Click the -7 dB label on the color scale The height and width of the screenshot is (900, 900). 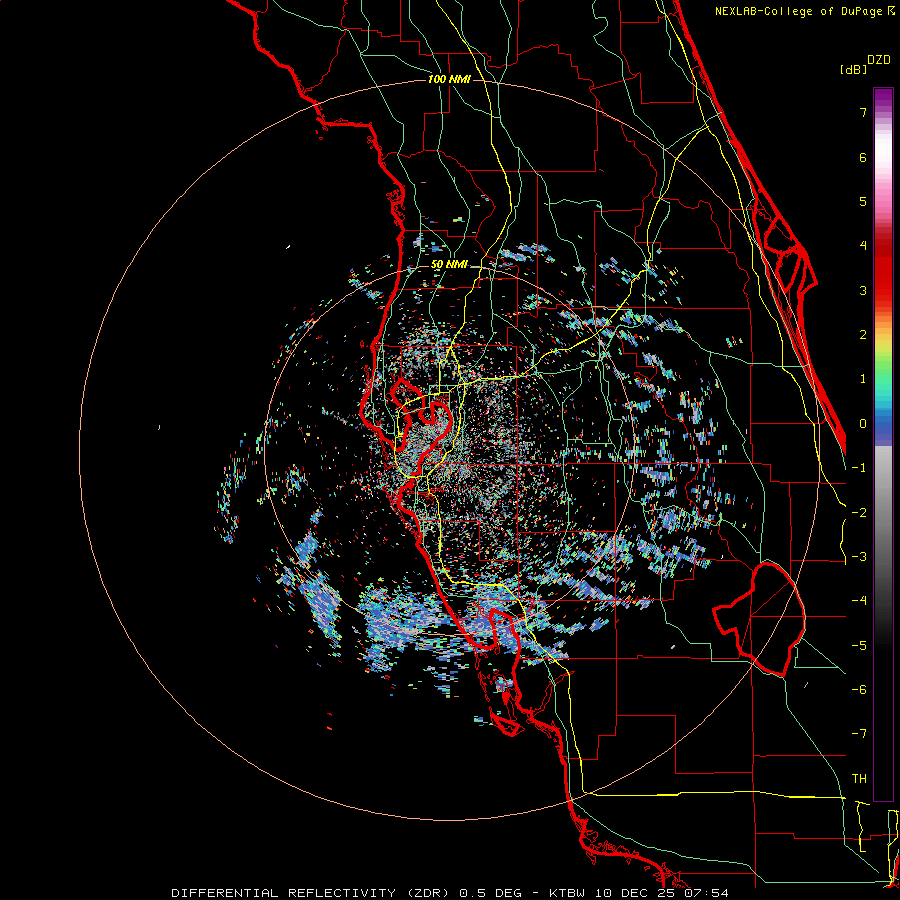859,734
